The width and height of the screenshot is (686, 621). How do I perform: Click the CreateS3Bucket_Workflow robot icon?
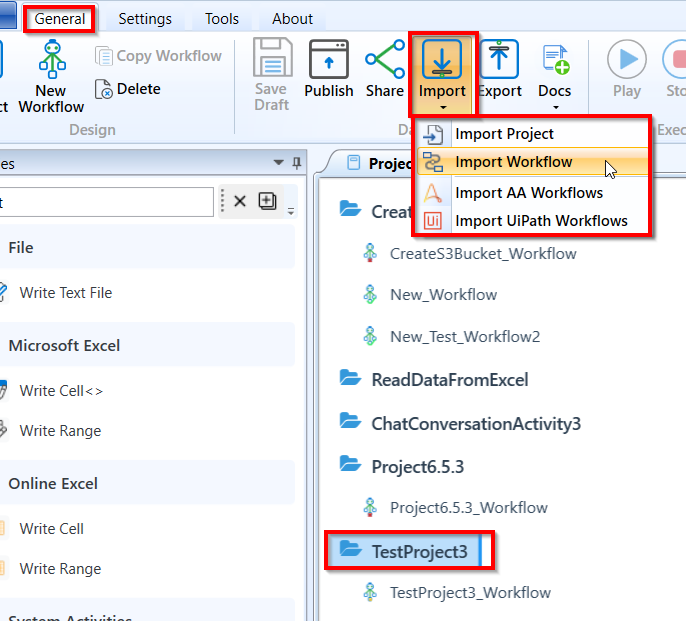[370, 253]
